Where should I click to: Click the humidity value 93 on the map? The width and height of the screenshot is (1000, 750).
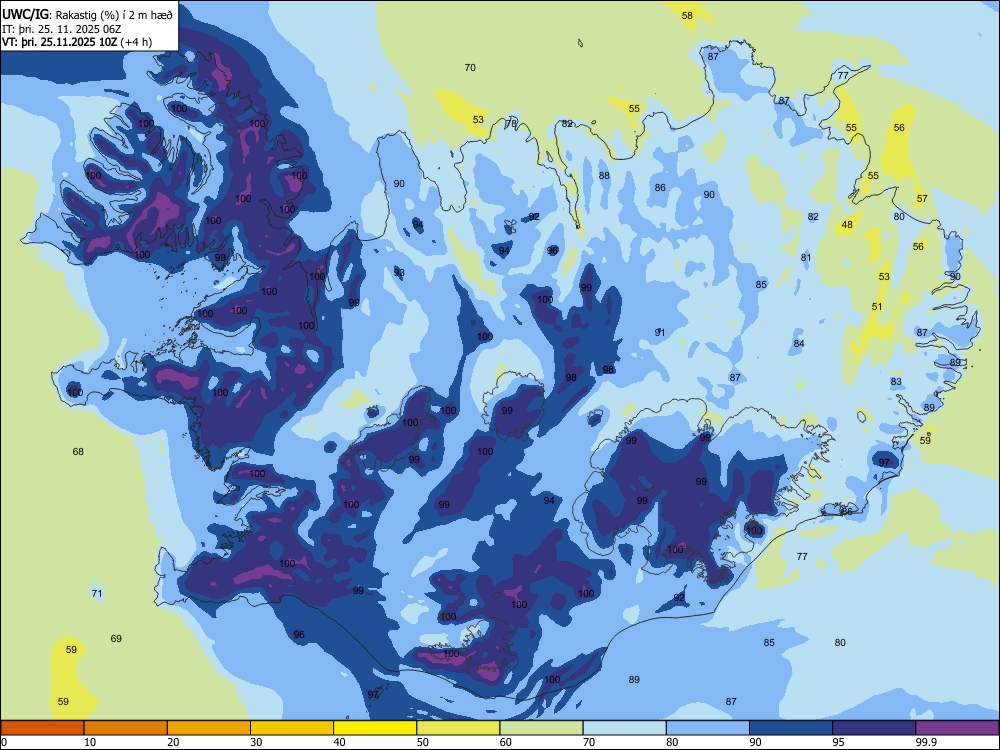click(399, 273)
